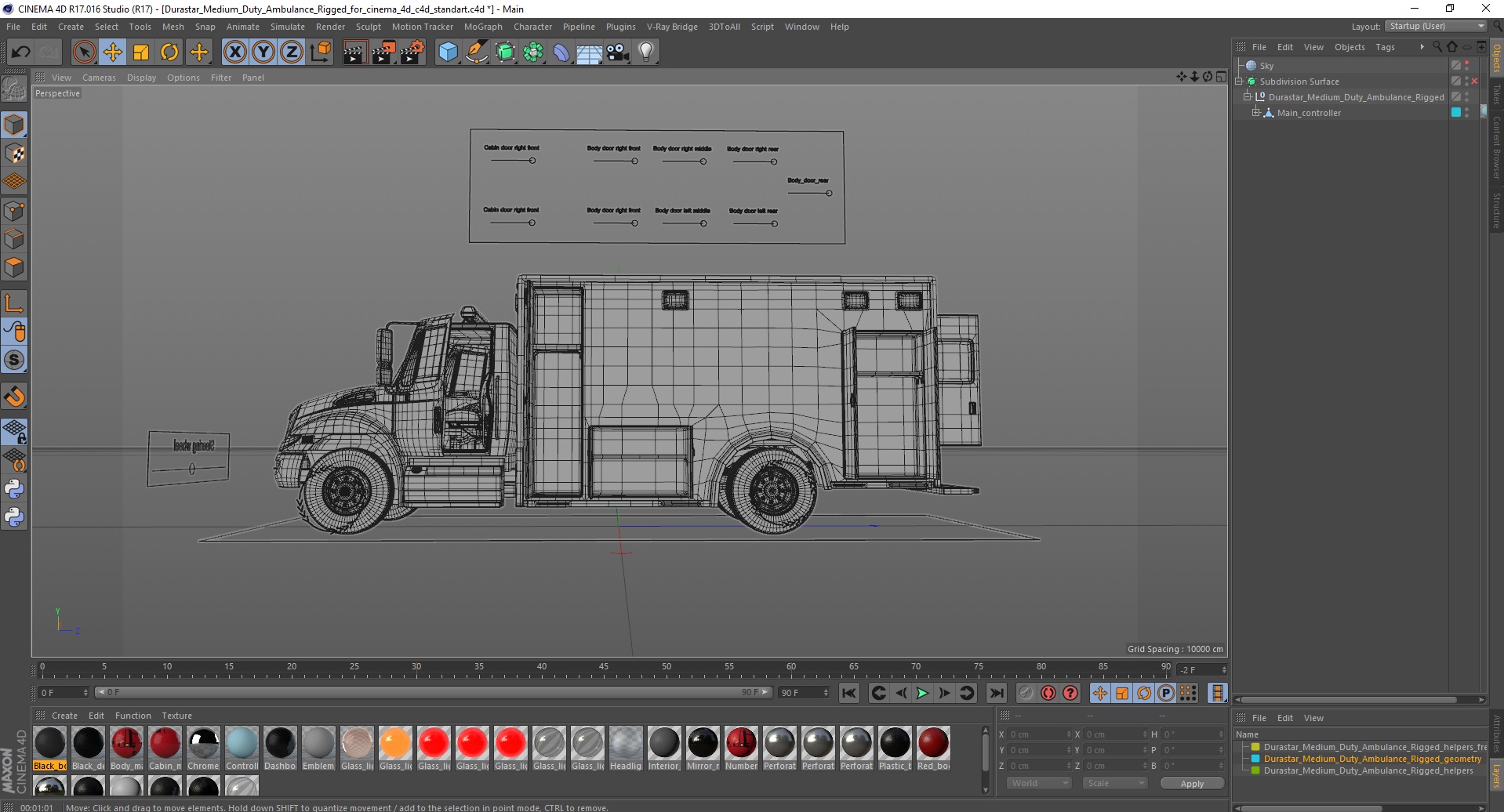Add a camera object
Viewport: 1504px width, 812px height.
pyautogui.click(x=618, y=53)
